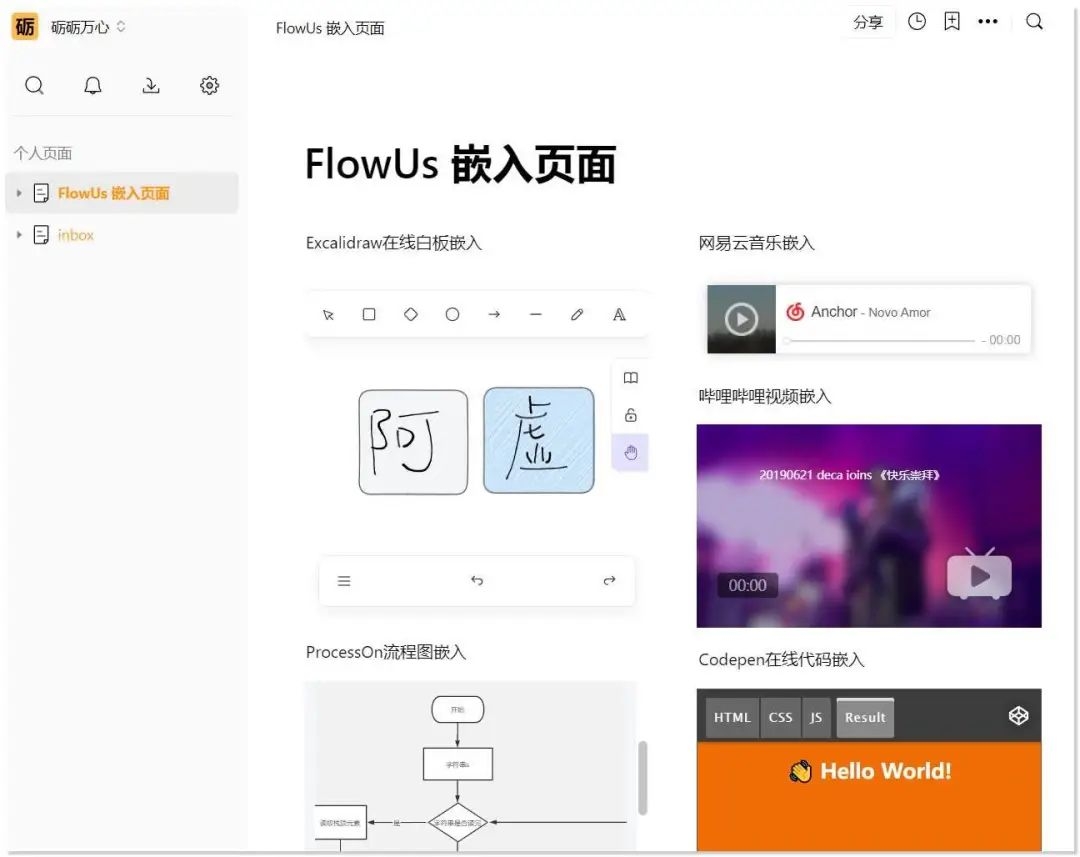
Task: Click the top-right search icon
Action: 1034,22
